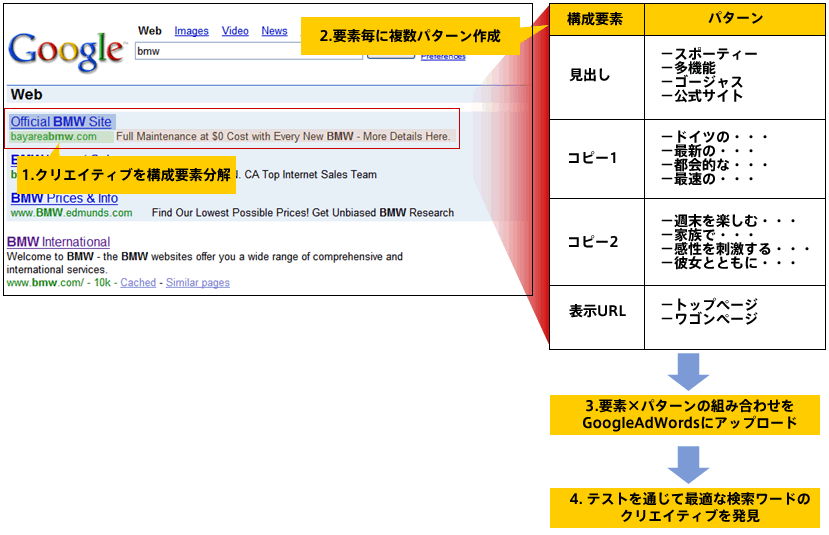Click the blue arrow above step 4 box
Viewport: 829px width, 535px height.
click(687, 464)
